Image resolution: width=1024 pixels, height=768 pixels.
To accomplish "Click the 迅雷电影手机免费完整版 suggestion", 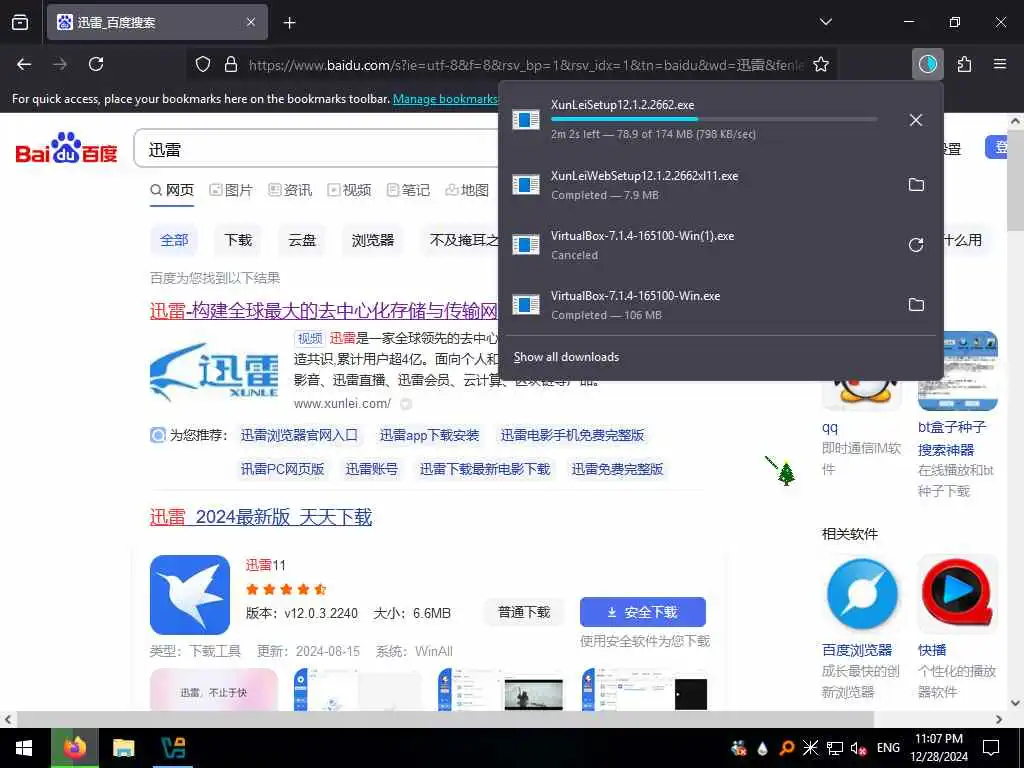I will pyautogui.click(x=572, y=435).
